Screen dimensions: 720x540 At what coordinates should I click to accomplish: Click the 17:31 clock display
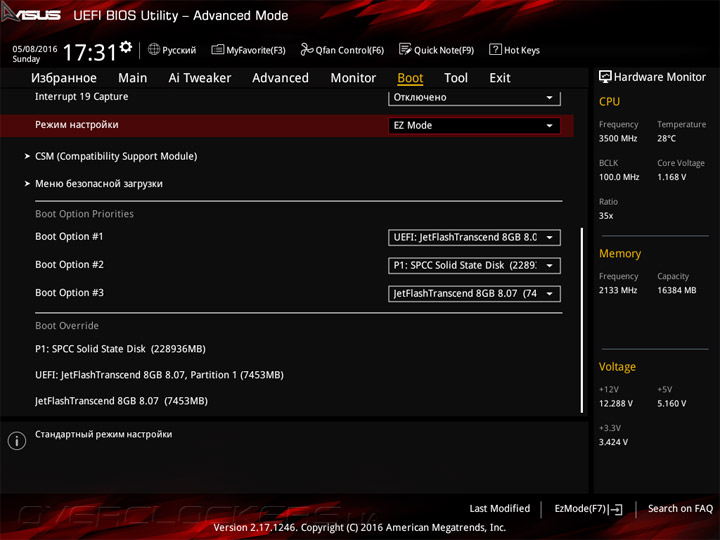90,52
